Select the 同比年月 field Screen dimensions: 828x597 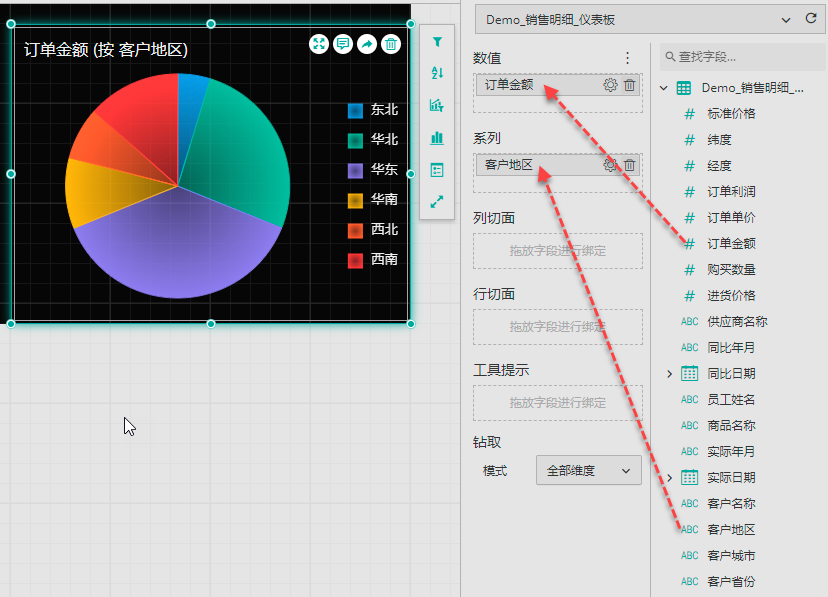[731, 348]
